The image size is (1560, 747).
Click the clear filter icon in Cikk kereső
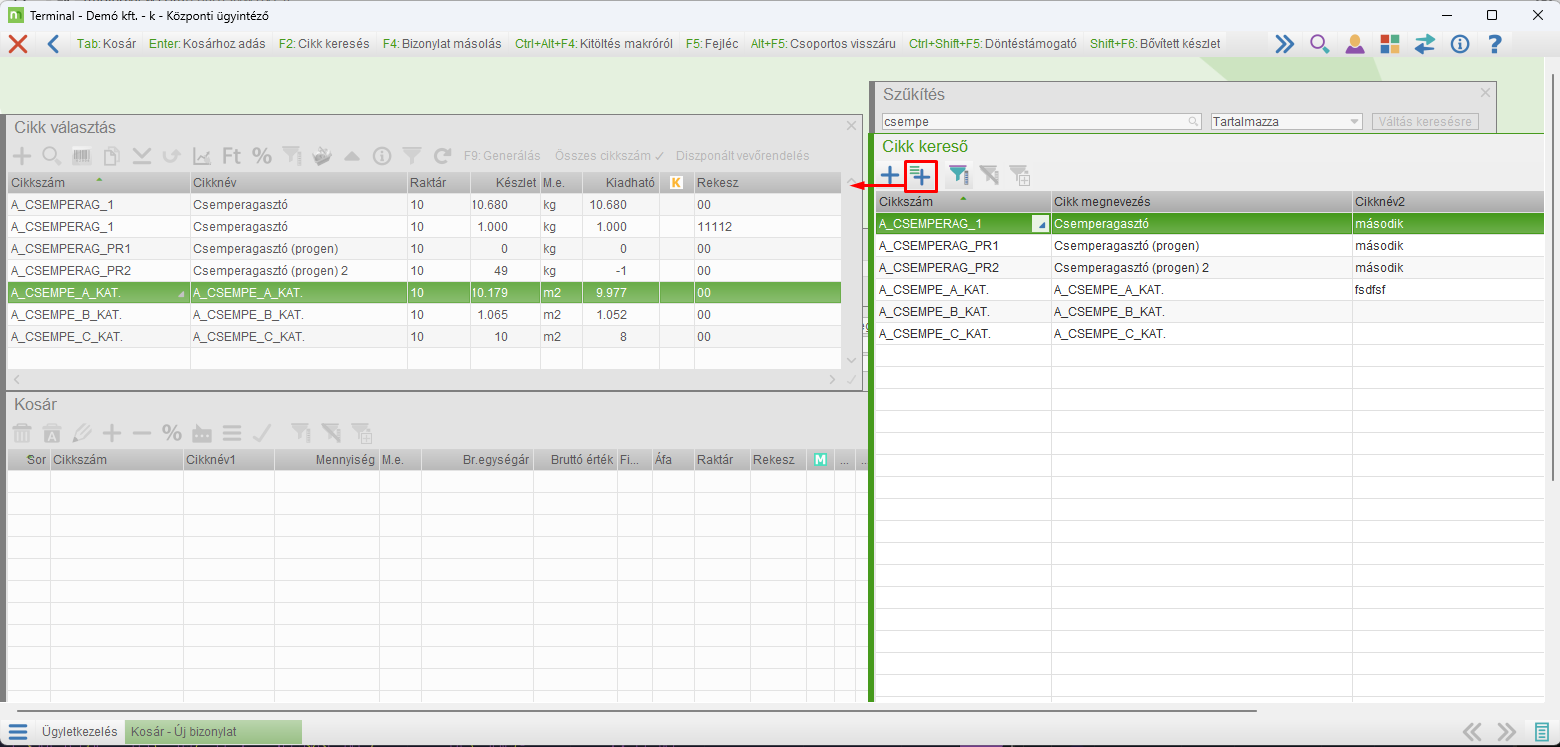click(x=989, y=176)
